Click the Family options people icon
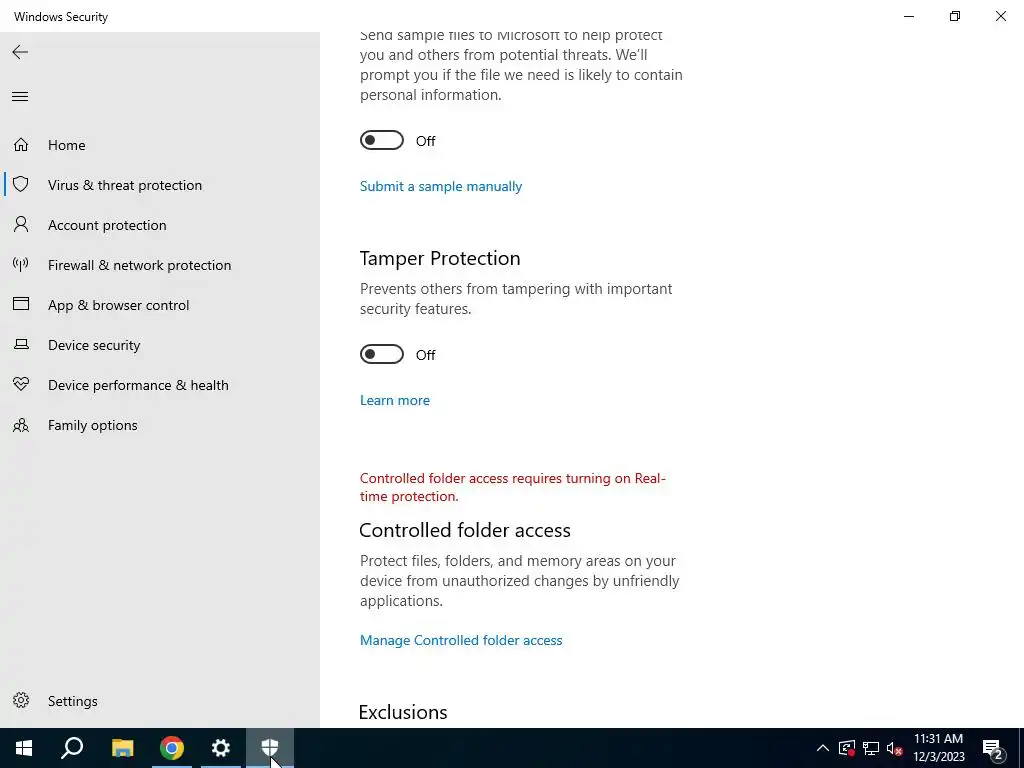1024x768 pixels. pyautogui.click(x=21, y=425)
